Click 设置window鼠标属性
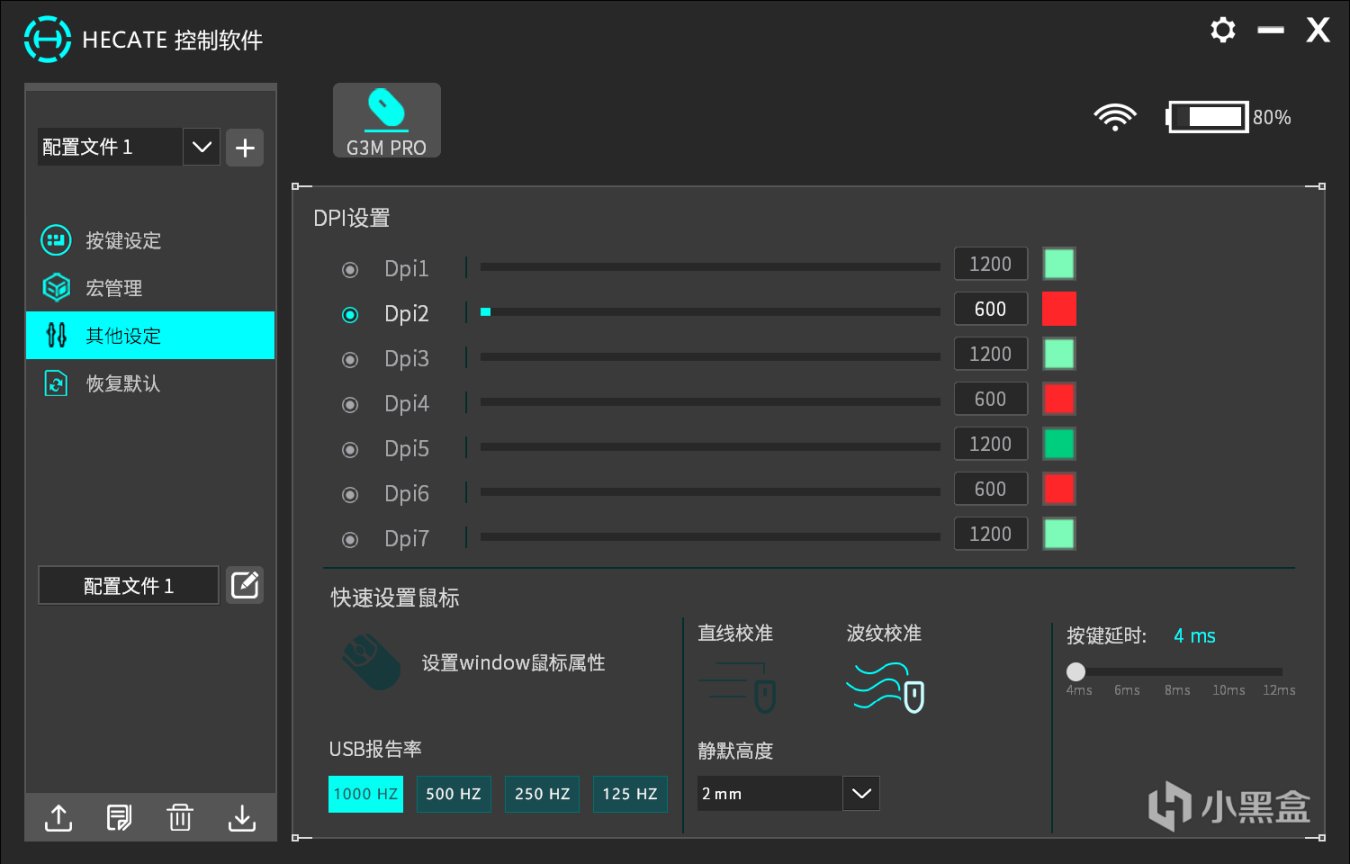This screenshot has height=864, width=1350. point(513,662)
